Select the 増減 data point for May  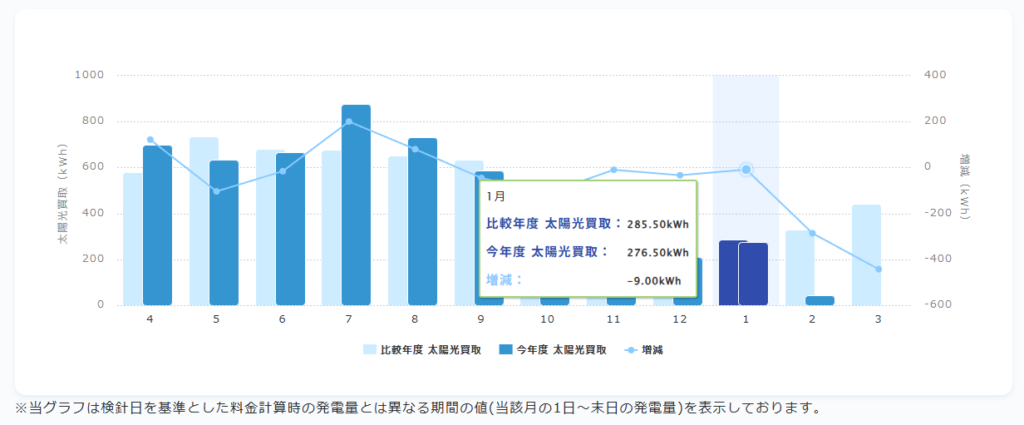click(x=216, y=191)
